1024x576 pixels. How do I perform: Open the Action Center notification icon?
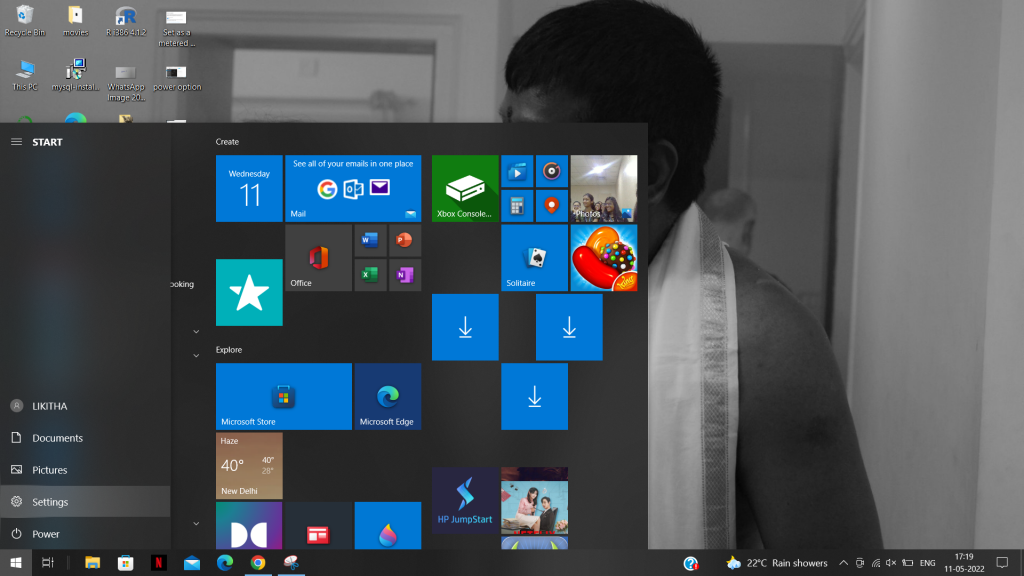tap(1003, 563)
